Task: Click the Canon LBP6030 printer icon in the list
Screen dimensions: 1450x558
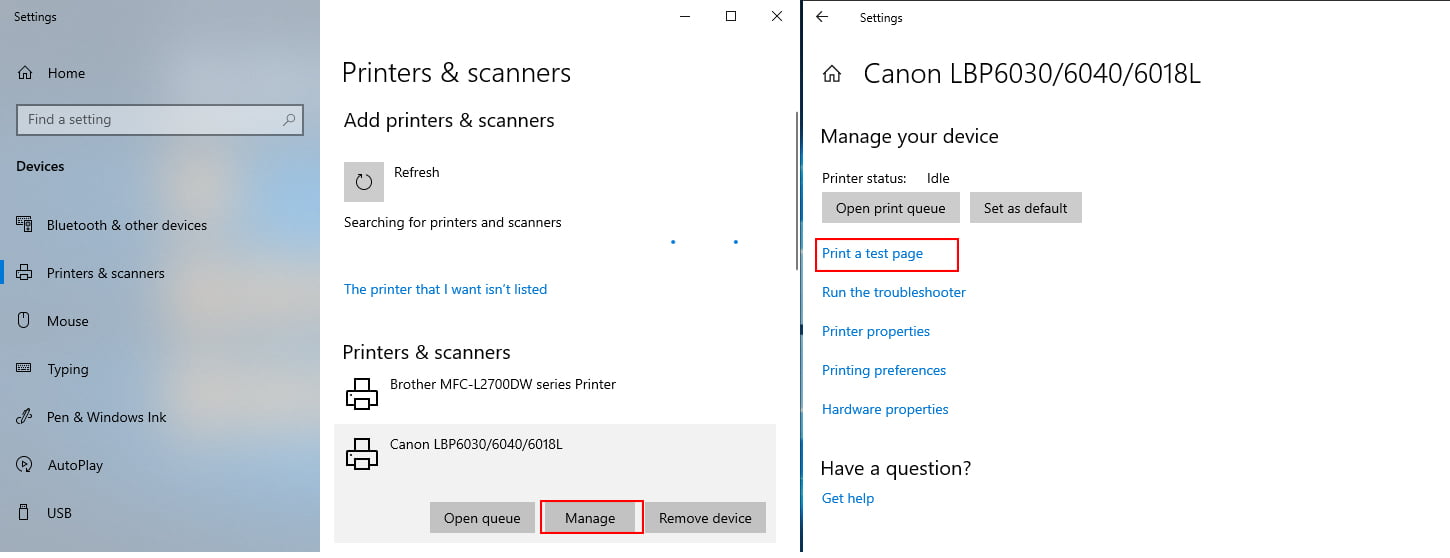Action: (x=362, y=454)
